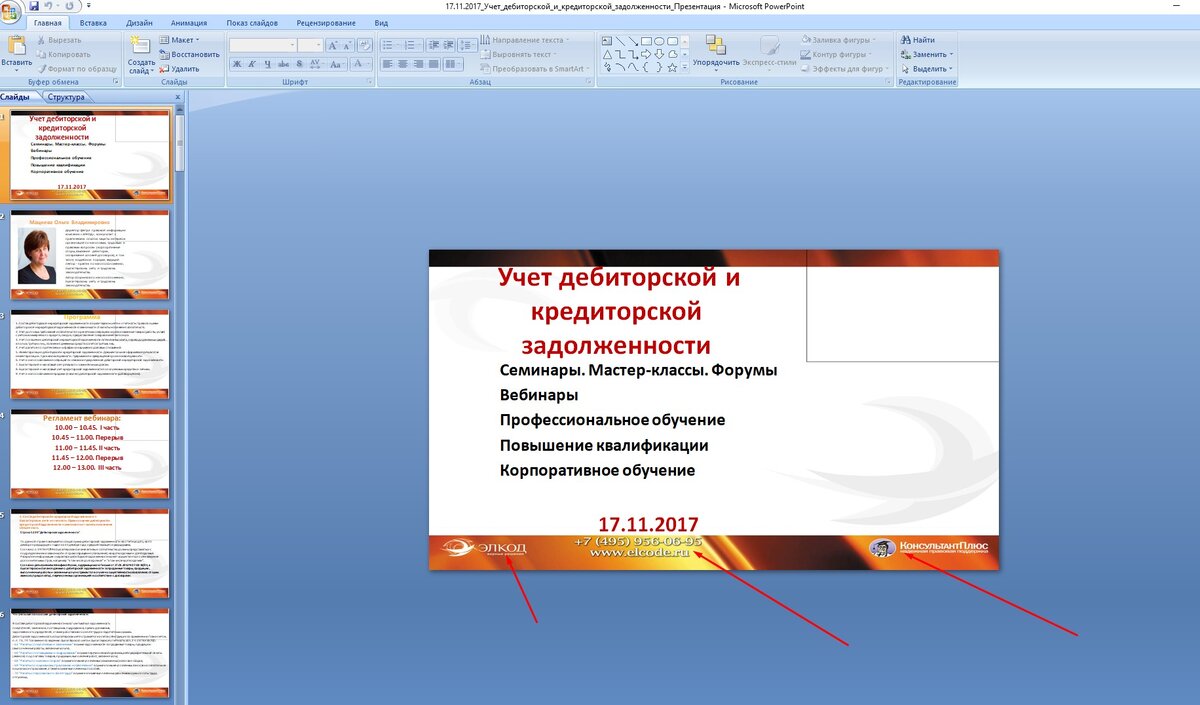
Task: Open the font size combo box
Action: coord(310,45)
